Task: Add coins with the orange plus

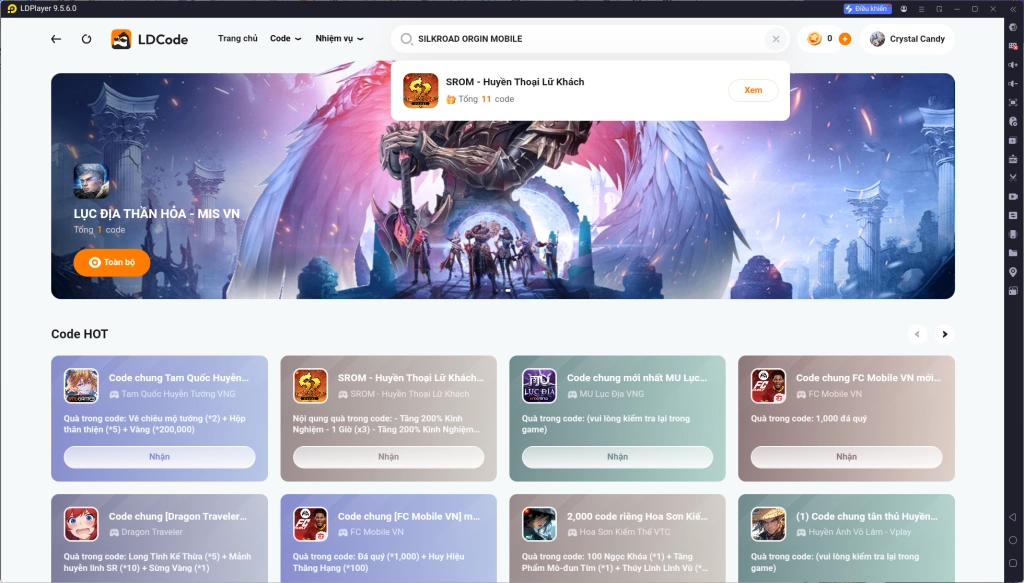Action: pos(844,39)
